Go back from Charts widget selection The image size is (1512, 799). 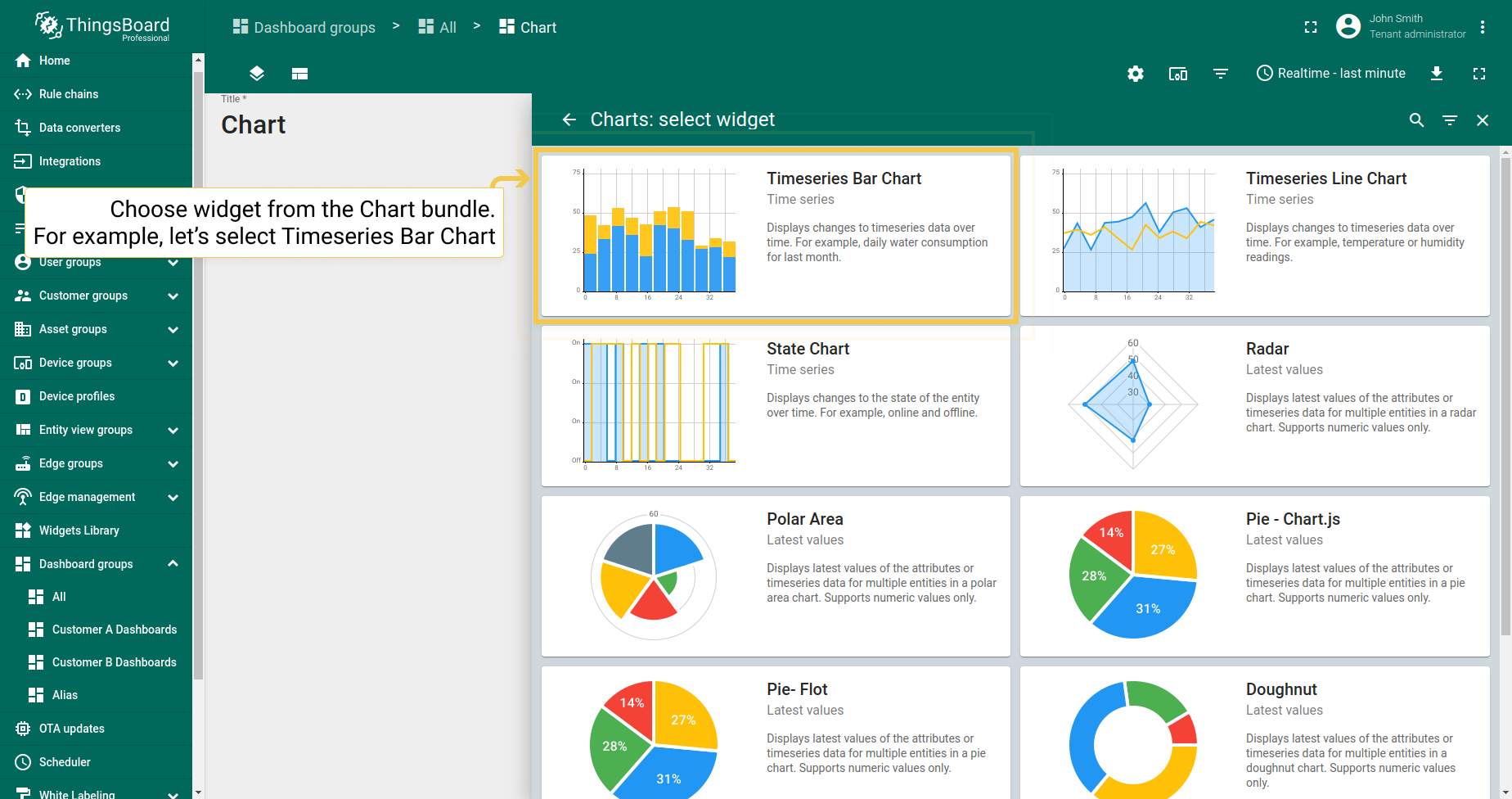click(569, 120)
